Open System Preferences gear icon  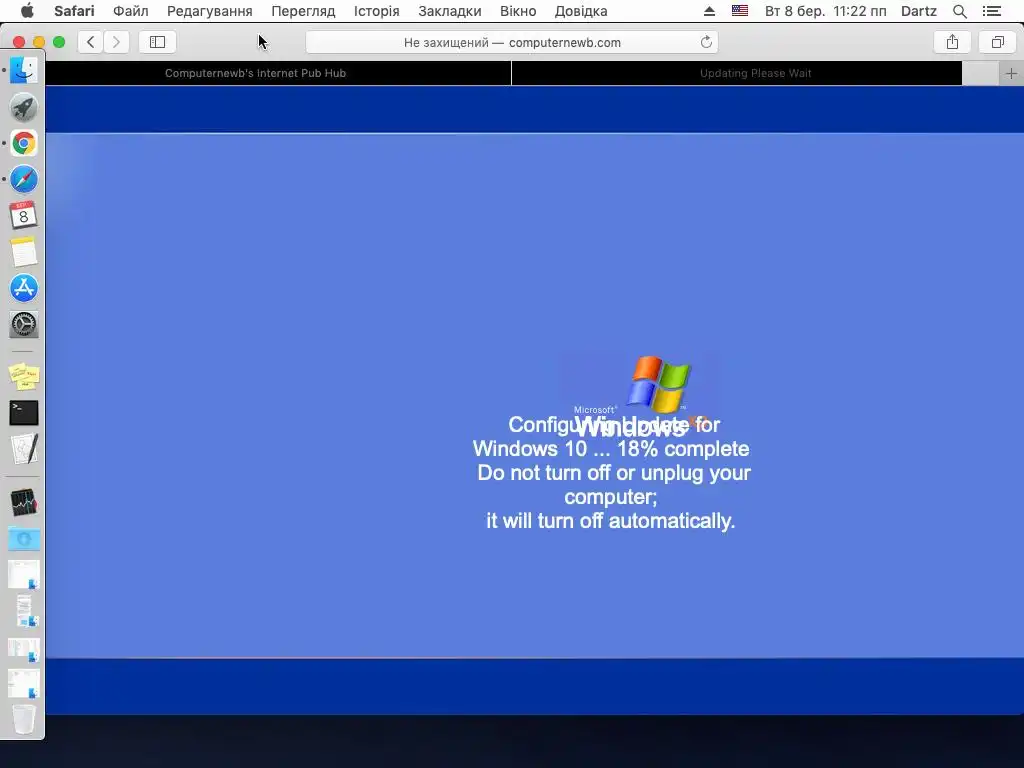pos(24,324)
